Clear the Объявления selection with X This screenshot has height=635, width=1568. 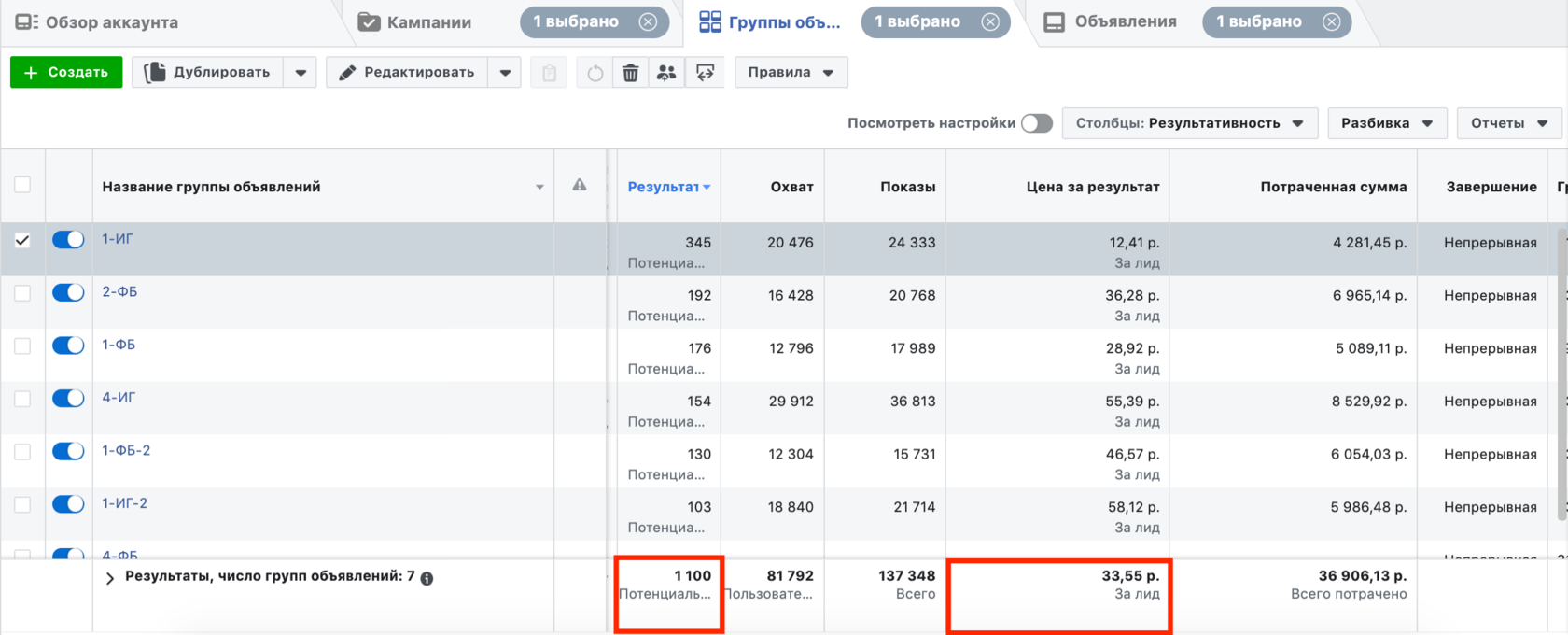(1332, 21)
